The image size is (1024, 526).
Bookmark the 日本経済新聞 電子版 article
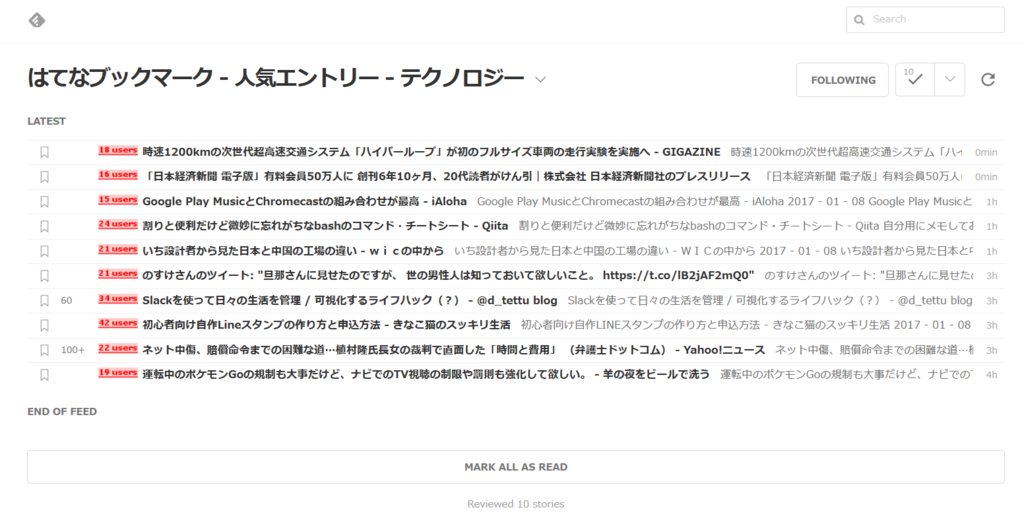(44, 177)
